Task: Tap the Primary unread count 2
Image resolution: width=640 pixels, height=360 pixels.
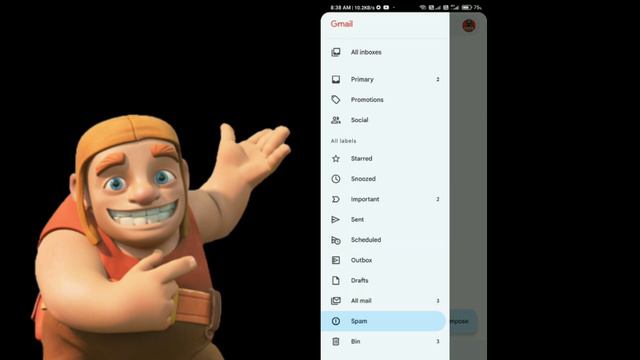Action: point(438,79)
